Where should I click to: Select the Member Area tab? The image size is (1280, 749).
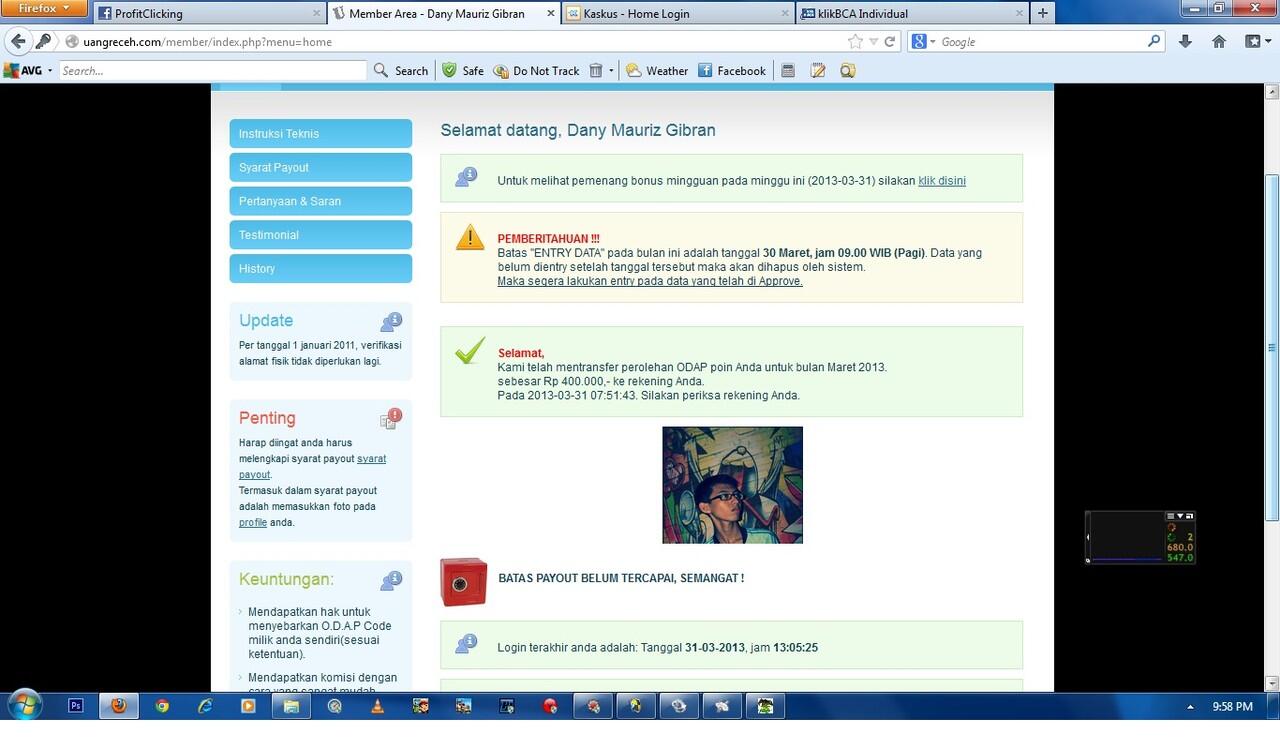444,13
